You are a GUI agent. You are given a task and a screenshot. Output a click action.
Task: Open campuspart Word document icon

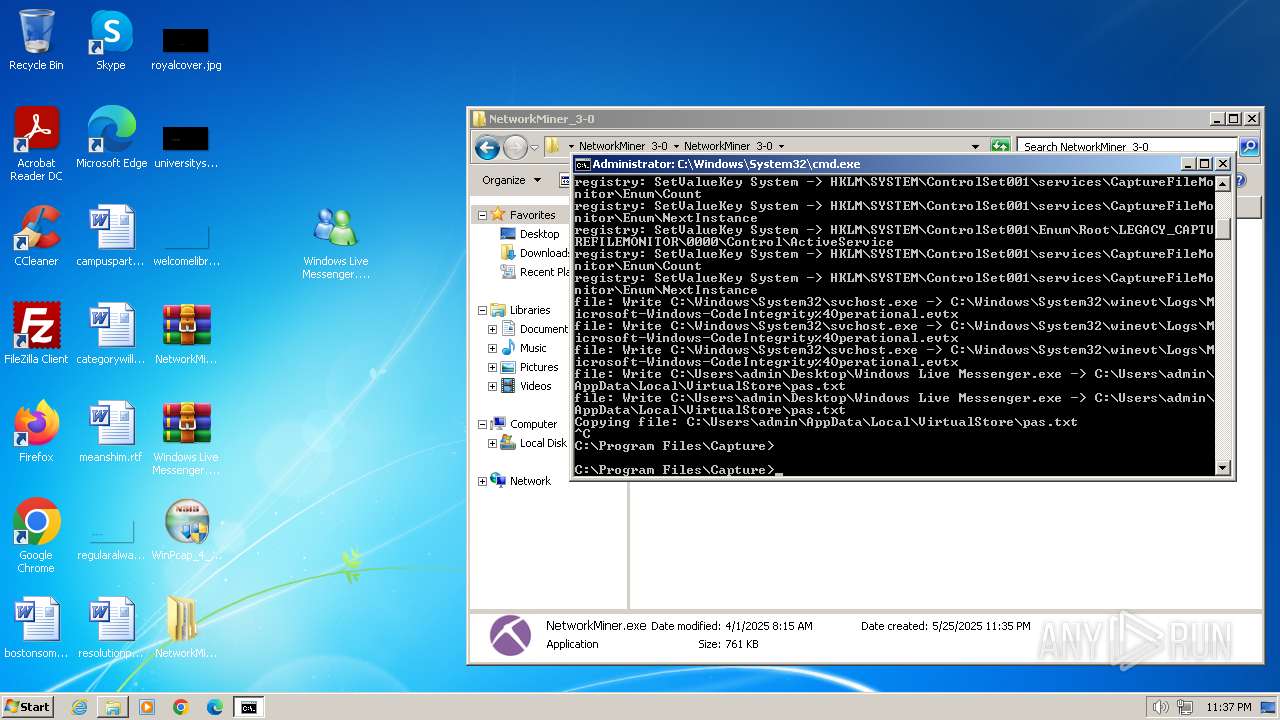pyautogui.click(x=110, y=236)
